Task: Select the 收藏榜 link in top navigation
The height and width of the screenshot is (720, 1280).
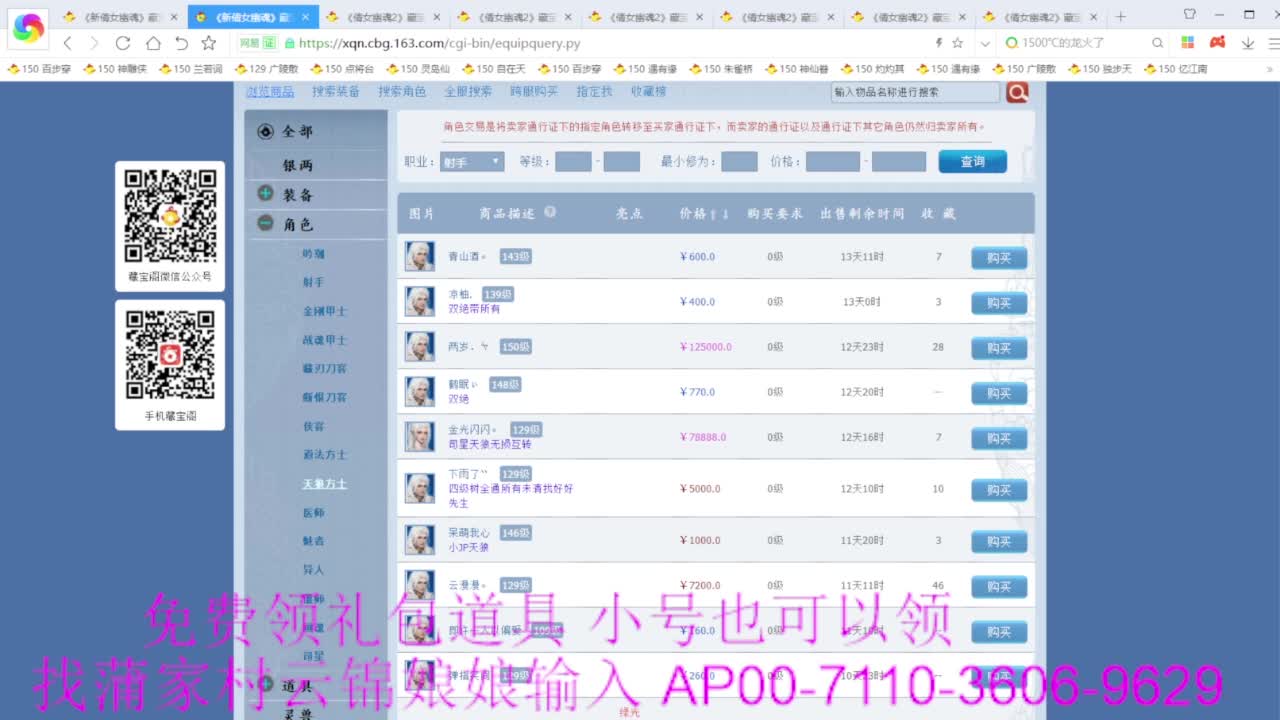Action: pyautogui.click(x=646, y=90)
